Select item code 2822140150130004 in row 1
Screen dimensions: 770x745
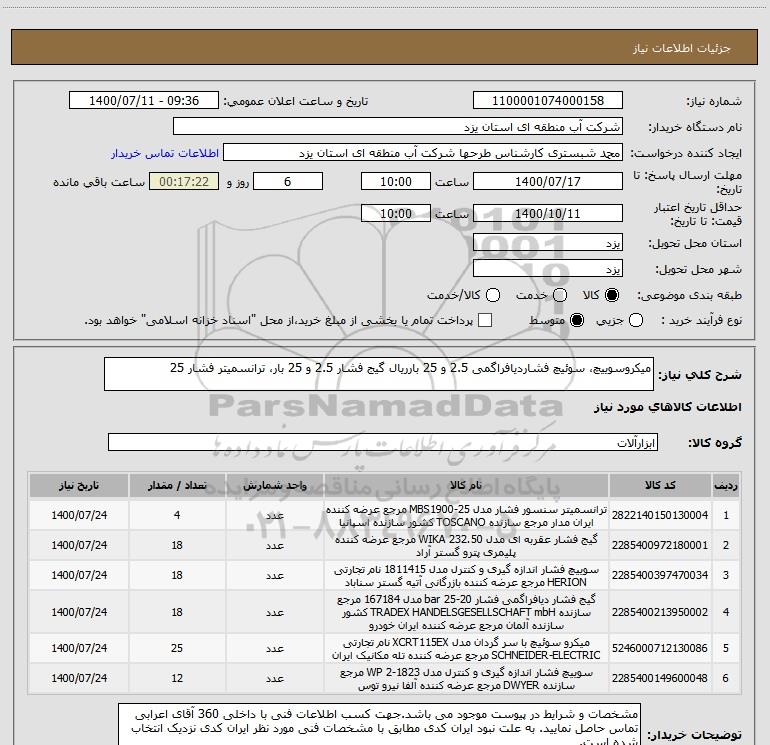tap(660, 515)
